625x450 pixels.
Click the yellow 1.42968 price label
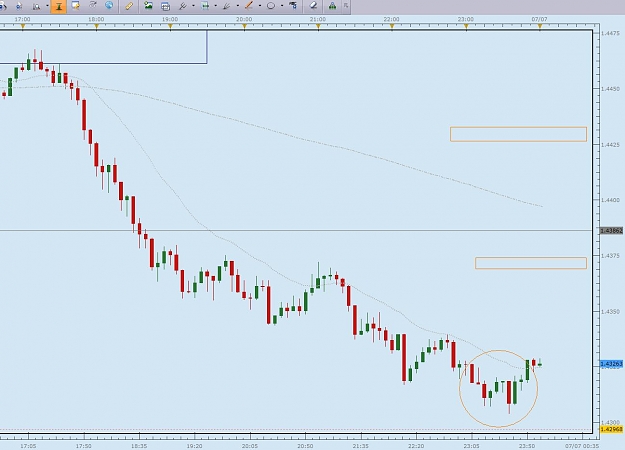611,429
